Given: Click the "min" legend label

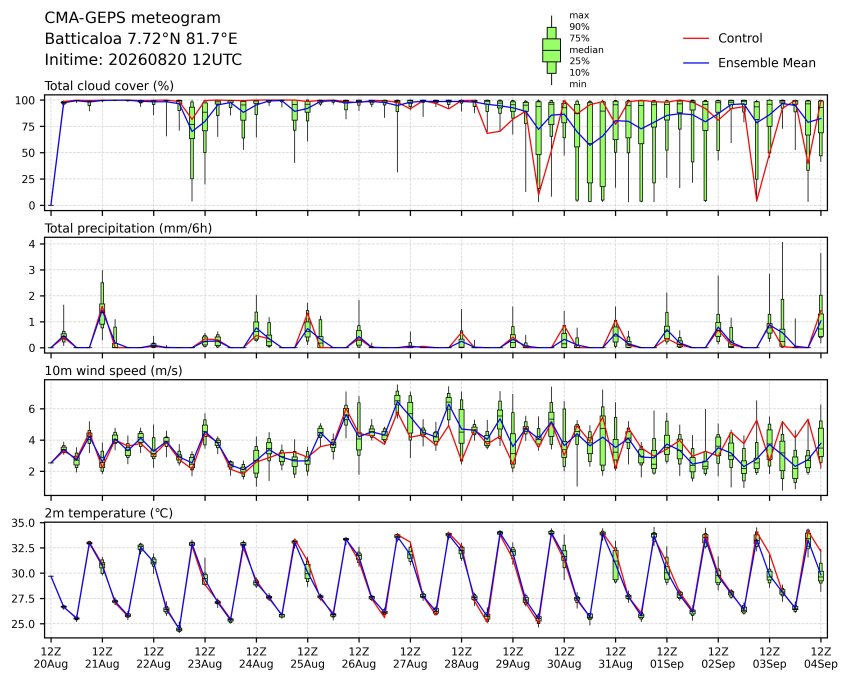Looking at the screenshot, I should pos(577,83).
